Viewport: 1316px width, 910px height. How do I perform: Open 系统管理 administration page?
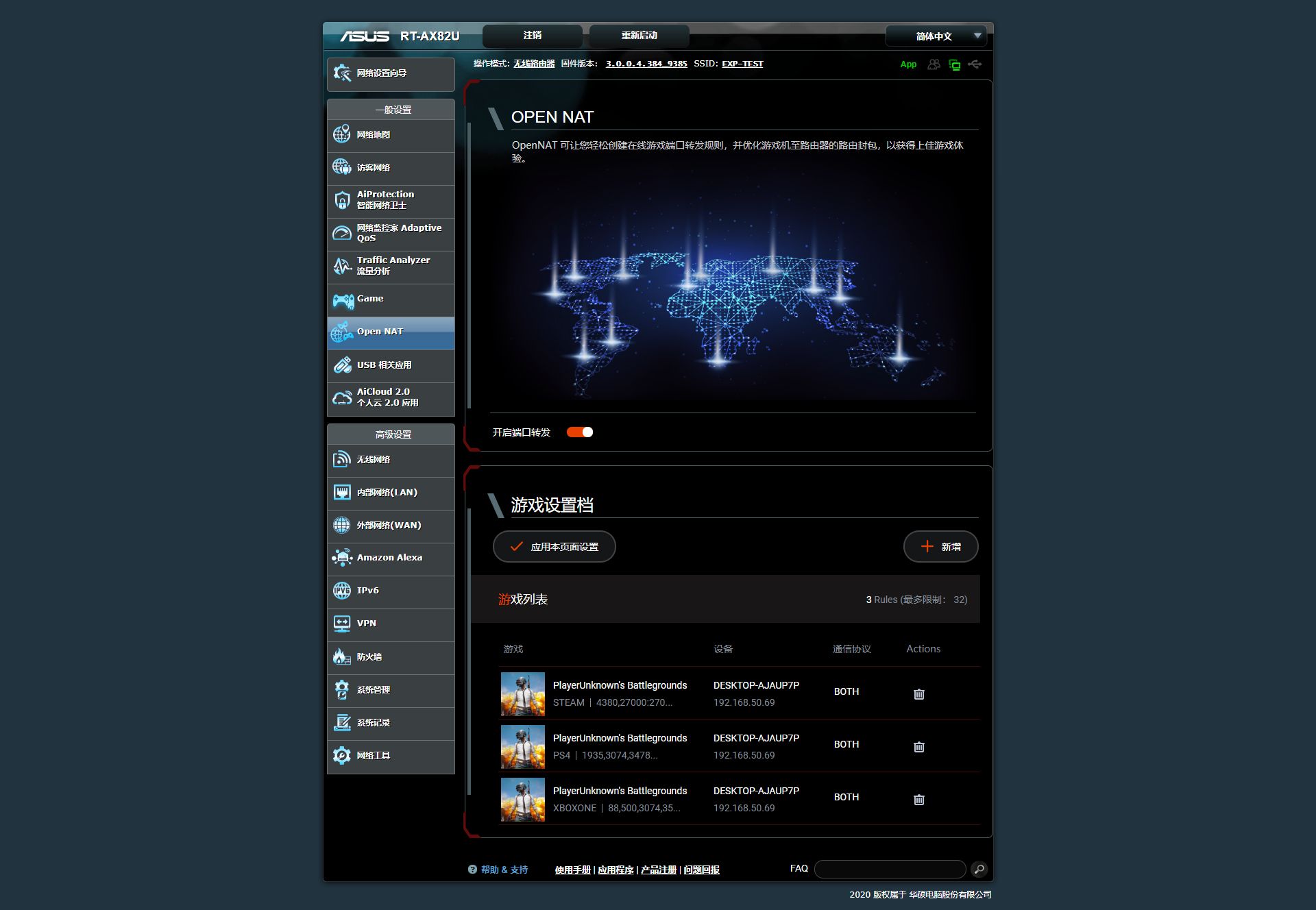coord(391,690)
